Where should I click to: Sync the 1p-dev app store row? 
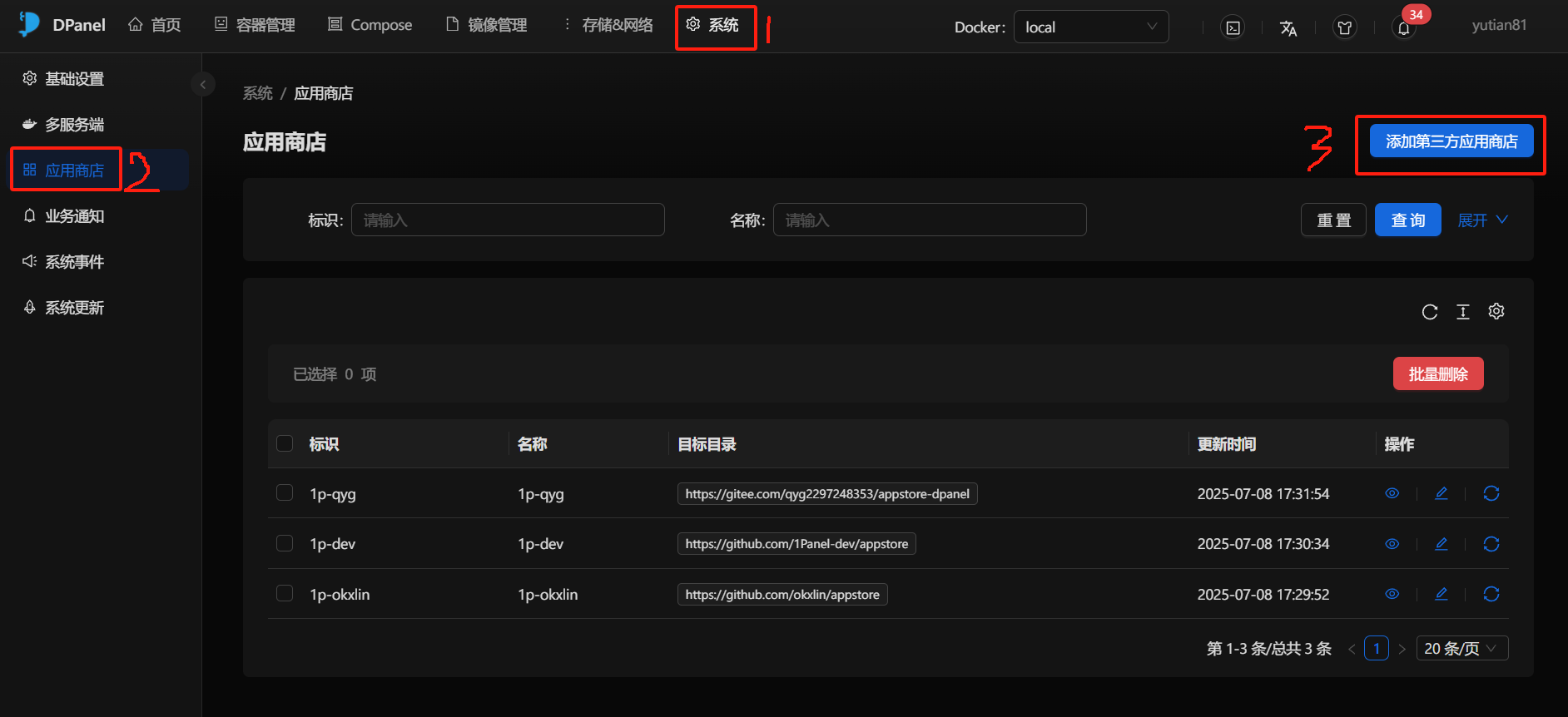point(1491,544)
